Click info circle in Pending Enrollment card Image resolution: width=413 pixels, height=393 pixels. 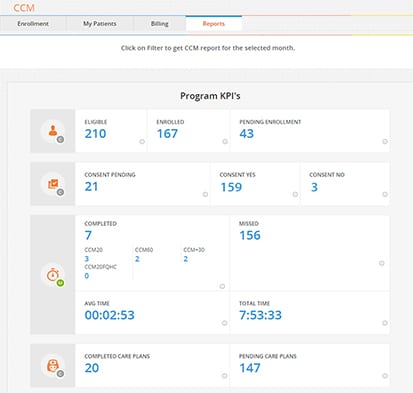point(385,141)
